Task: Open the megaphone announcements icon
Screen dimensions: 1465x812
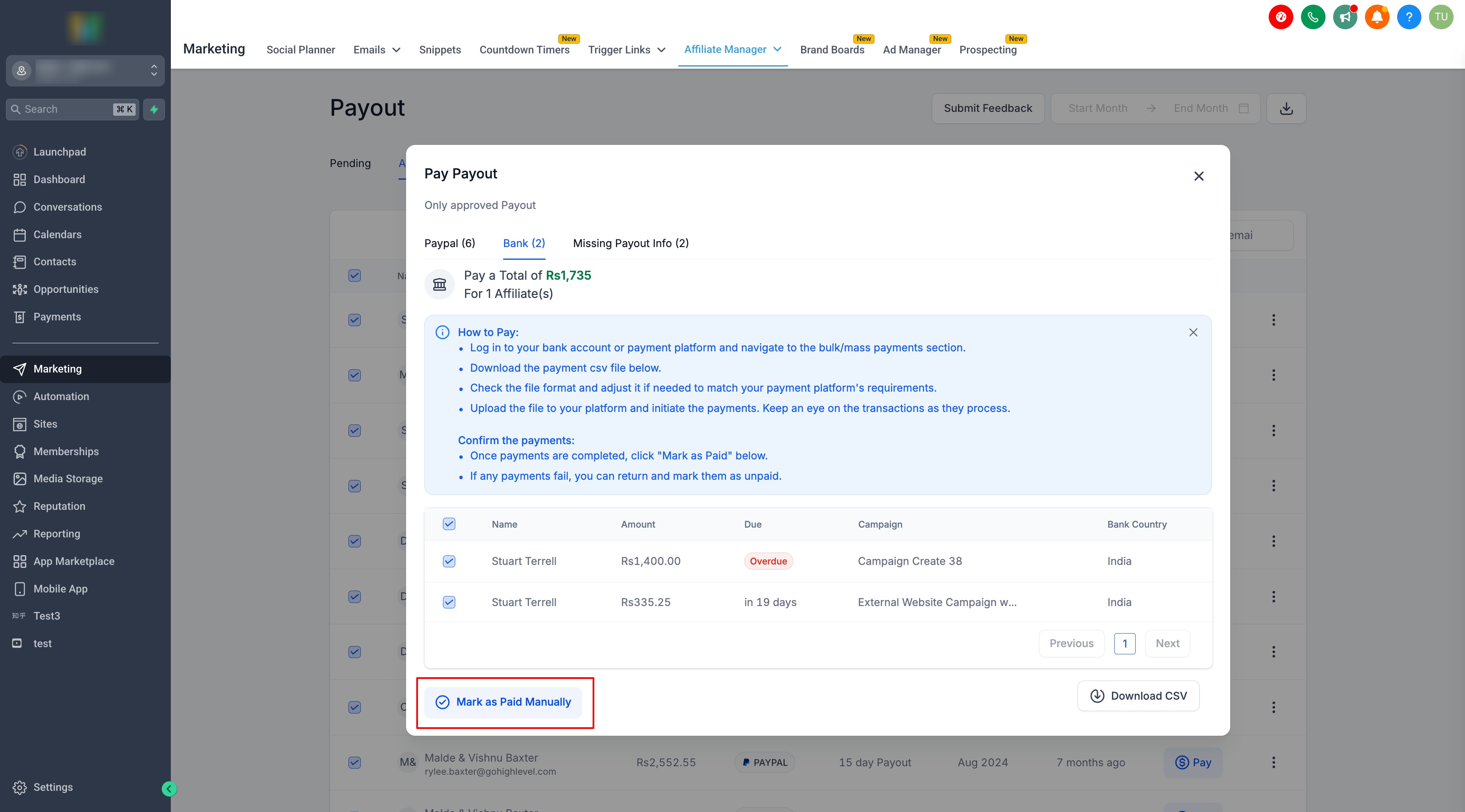Action: (1345, 17)
